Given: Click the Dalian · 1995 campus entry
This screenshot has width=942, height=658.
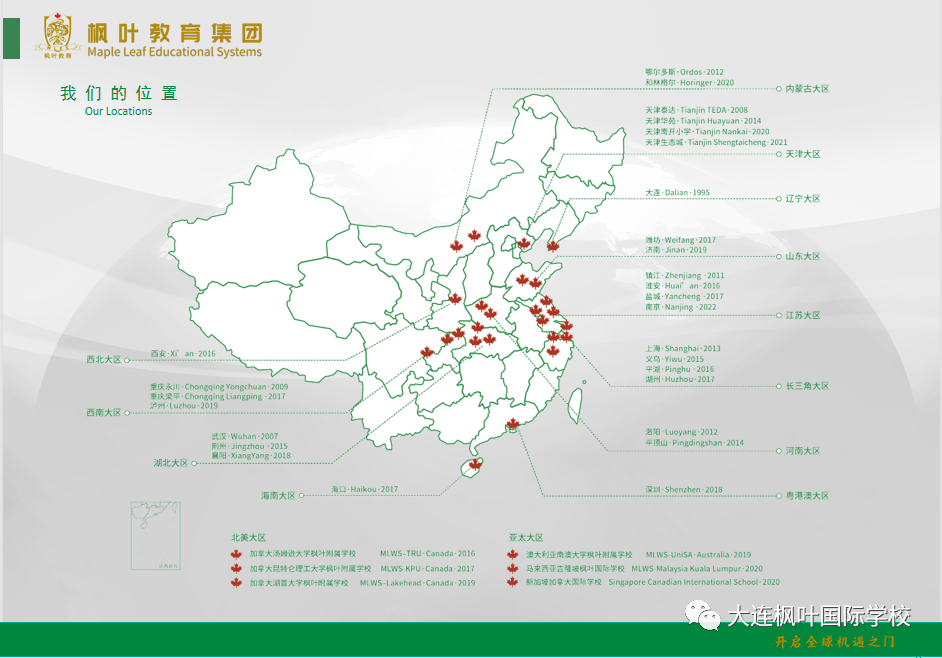Looking at the screenshot, I should tap(678, 192).
